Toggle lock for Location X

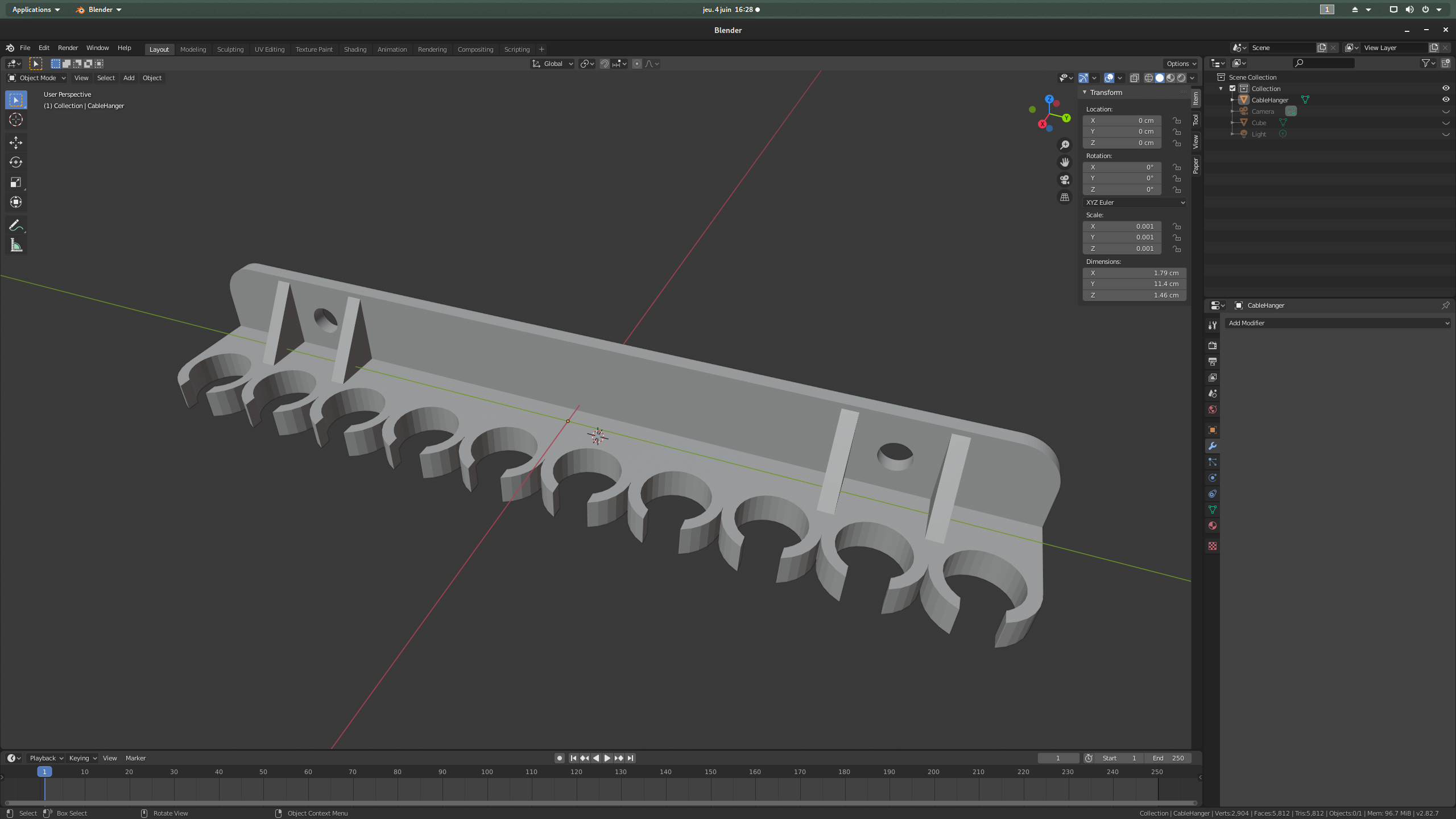point(1176,121)
